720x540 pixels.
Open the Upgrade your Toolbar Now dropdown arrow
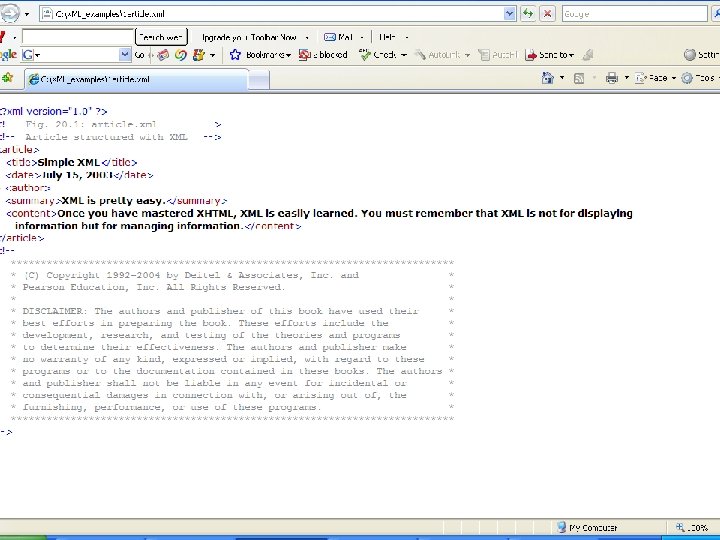click(307, 37)
